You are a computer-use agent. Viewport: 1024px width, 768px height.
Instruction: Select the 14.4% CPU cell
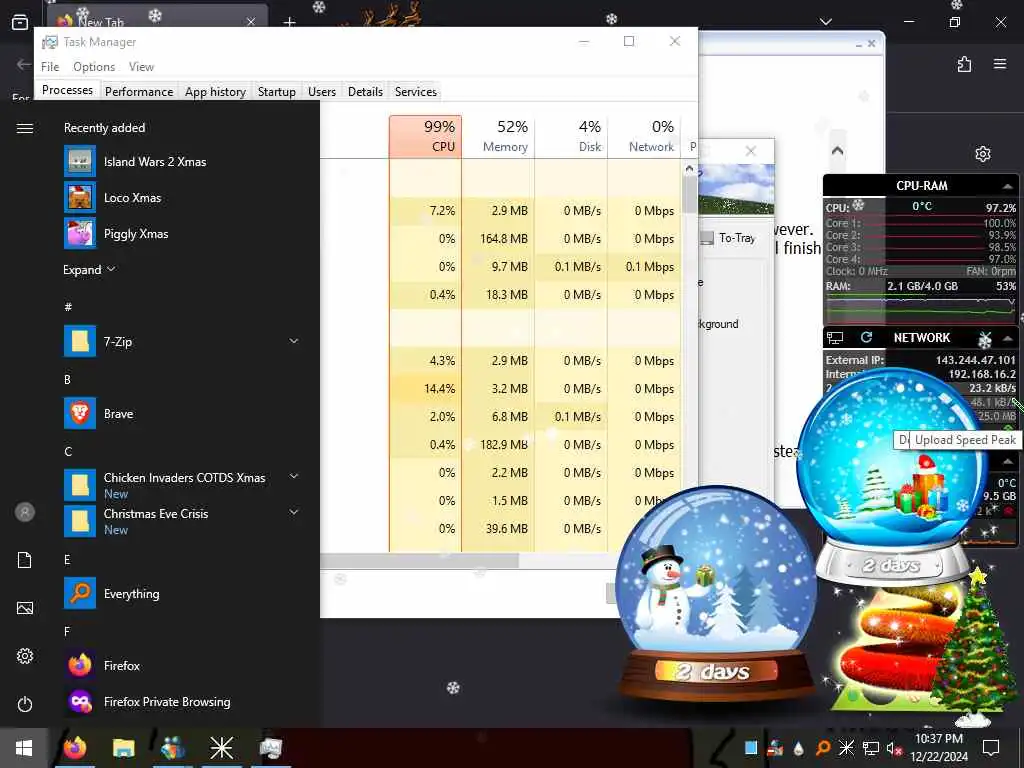(425, 389)
